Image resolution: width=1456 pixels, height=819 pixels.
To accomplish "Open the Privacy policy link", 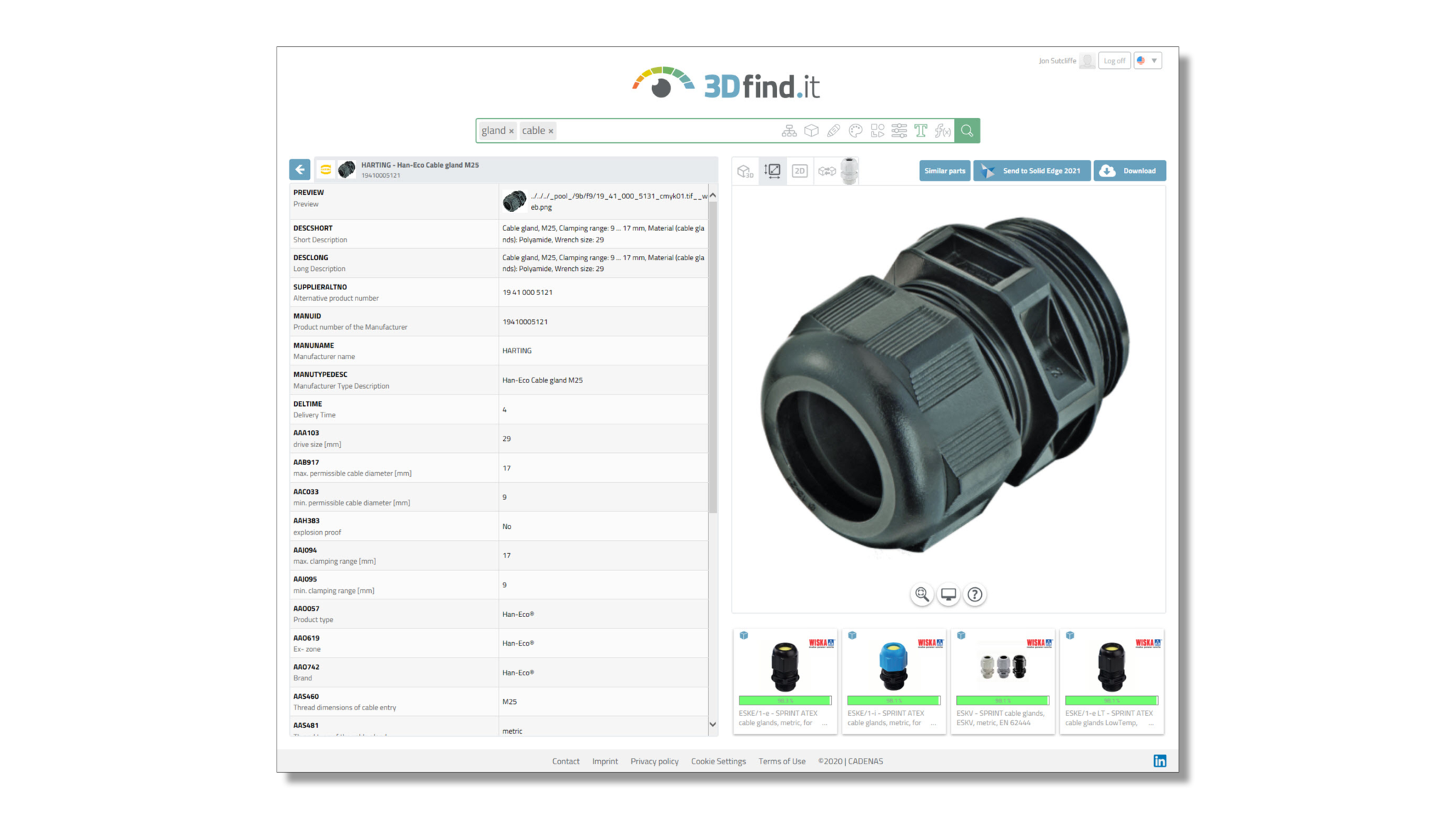I will [654, 761].
